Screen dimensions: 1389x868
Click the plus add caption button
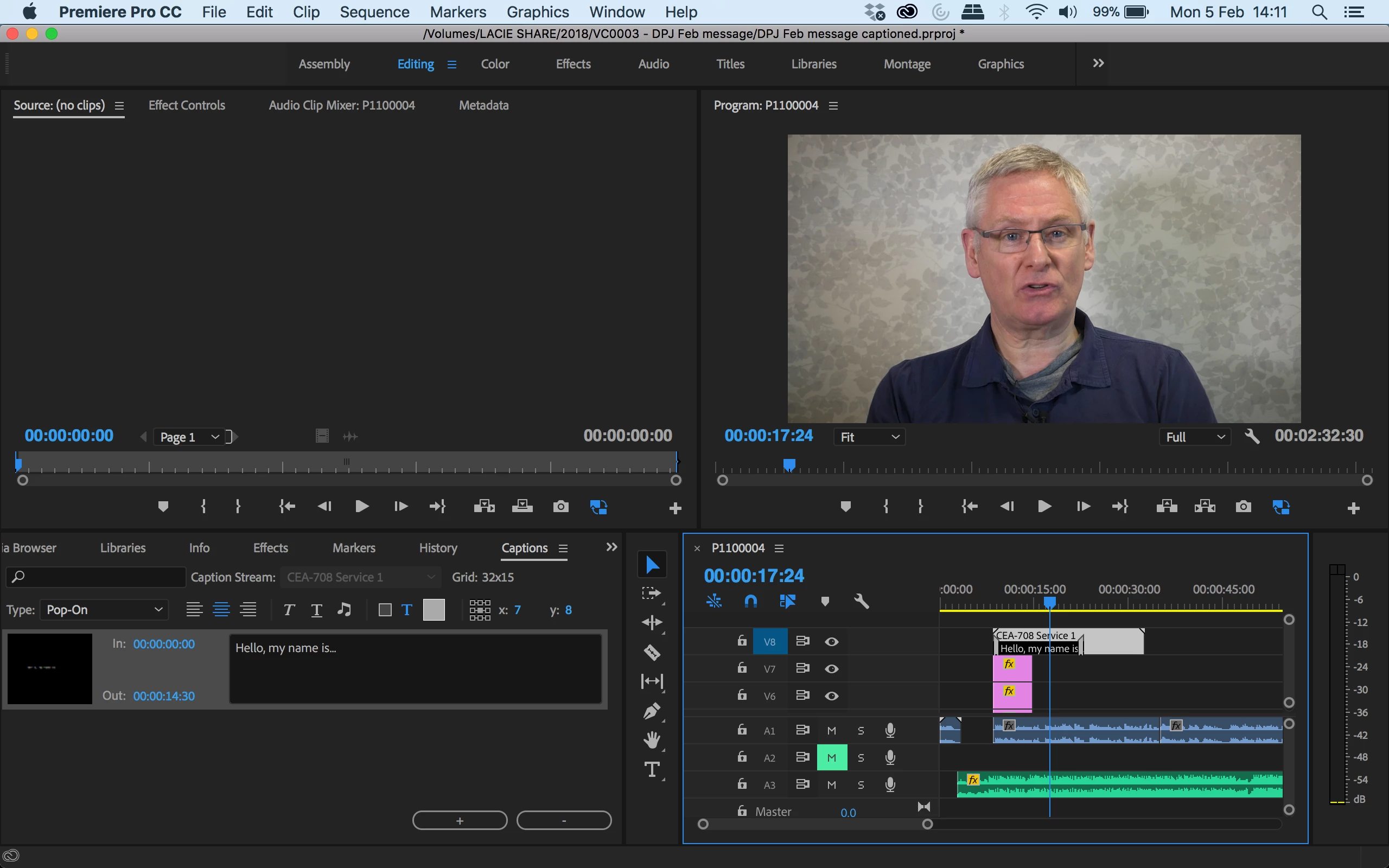point(459,820)
